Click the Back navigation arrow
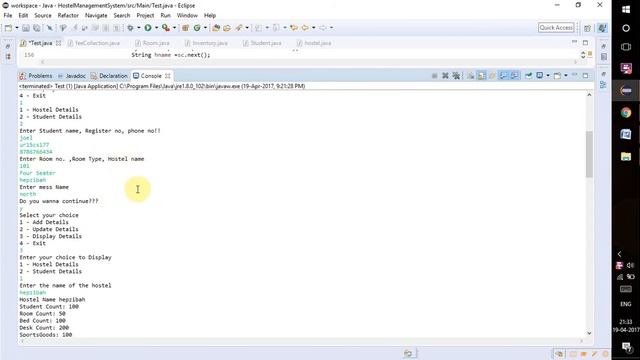Screen dimensions: 640x360 pyautogui.click(x=305, y=28)
